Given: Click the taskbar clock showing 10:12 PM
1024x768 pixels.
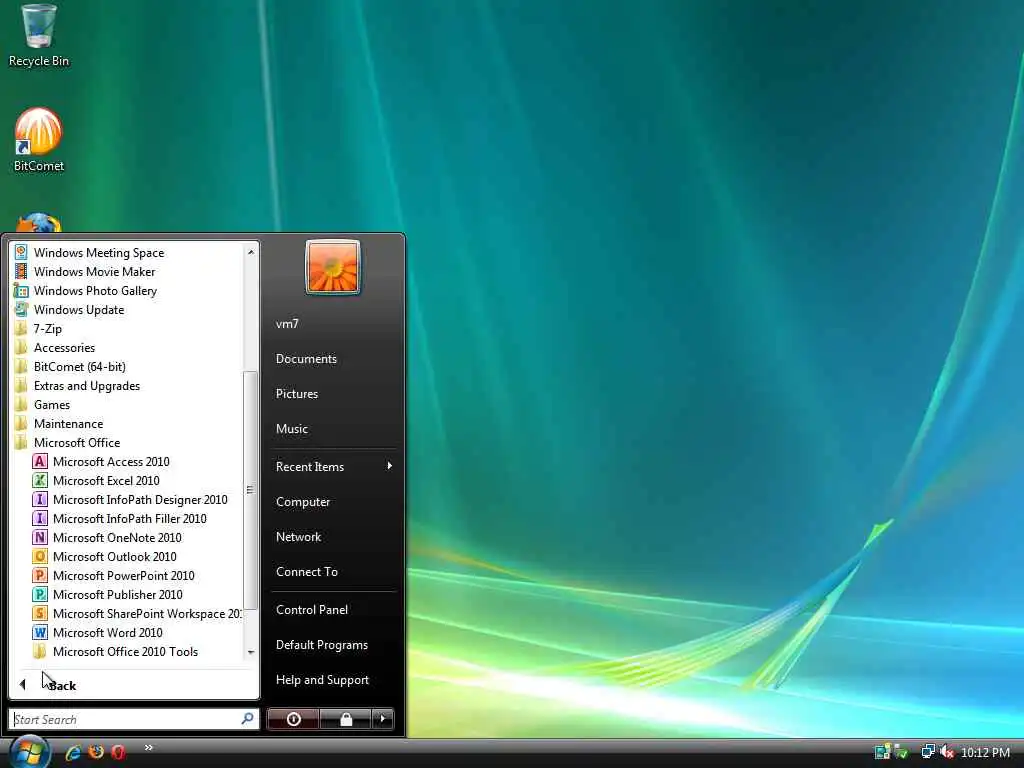Looking at the screenshot, I should (x=985, y=752).
